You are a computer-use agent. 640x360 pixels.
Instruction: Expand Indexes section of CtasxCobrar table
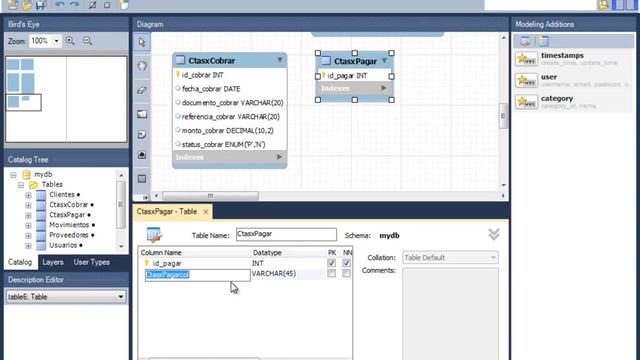point(279,157)
